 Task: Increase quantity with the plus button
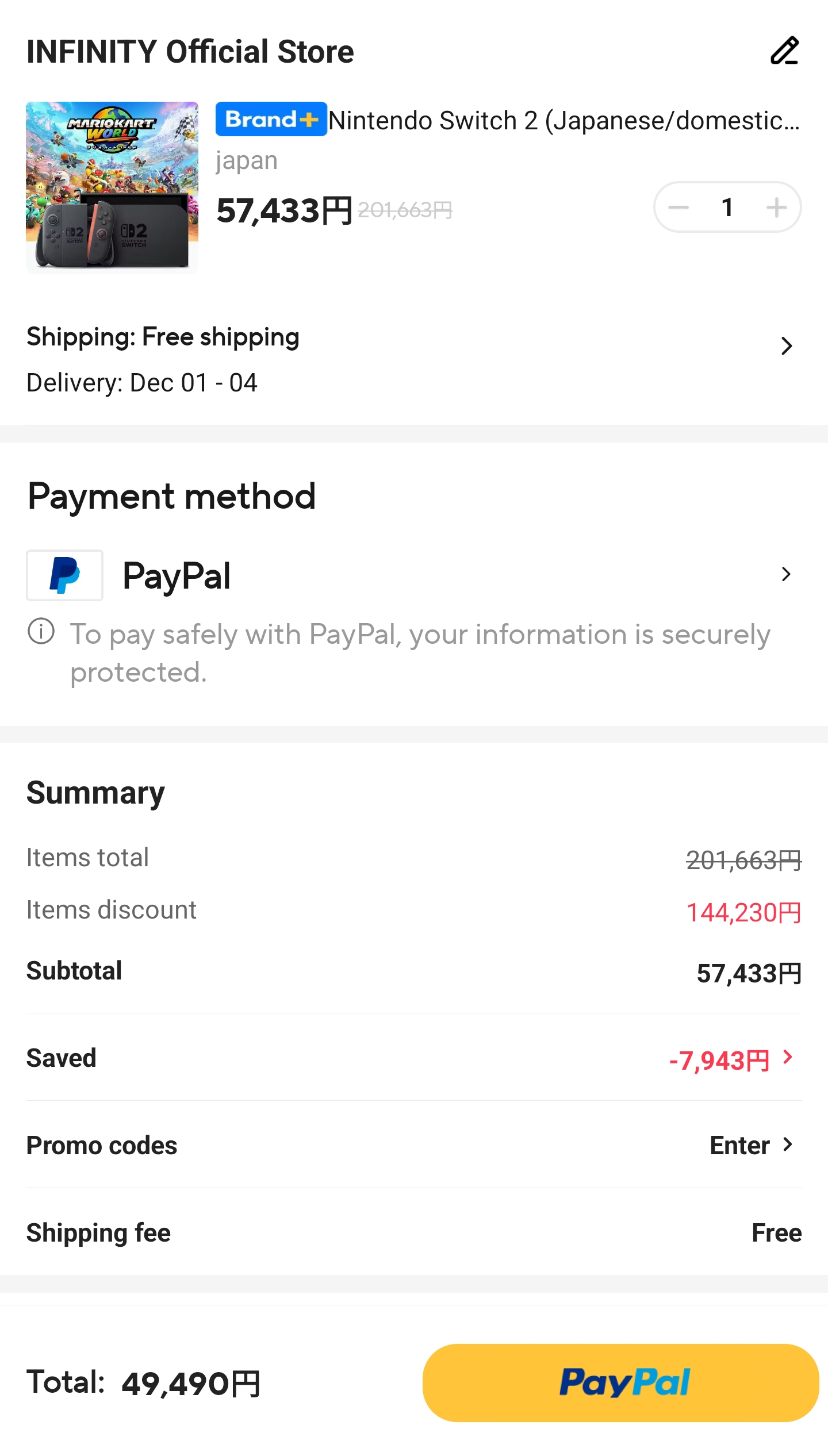[x=776, y=208]
